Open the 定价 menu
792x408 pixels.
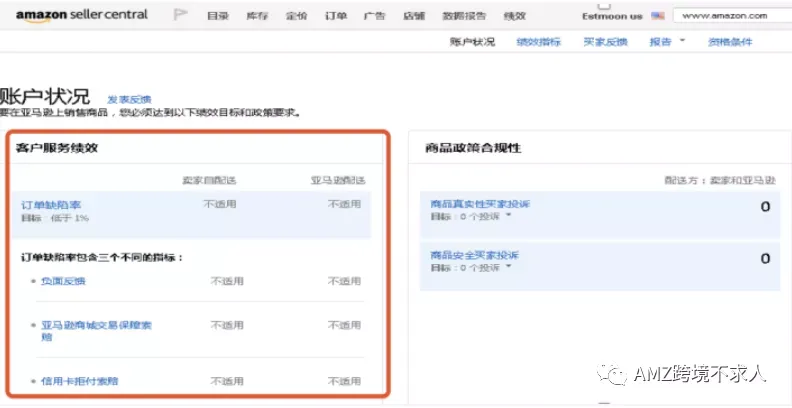296,16
